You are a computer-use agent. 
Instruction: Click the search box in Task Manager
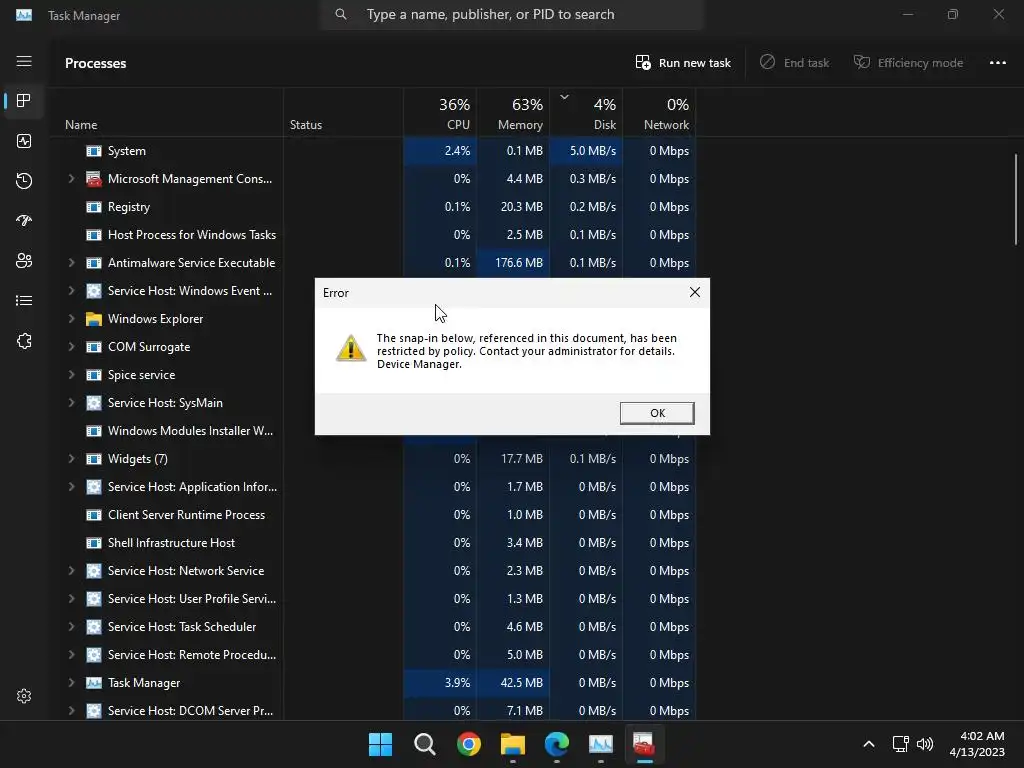point(511,14)
